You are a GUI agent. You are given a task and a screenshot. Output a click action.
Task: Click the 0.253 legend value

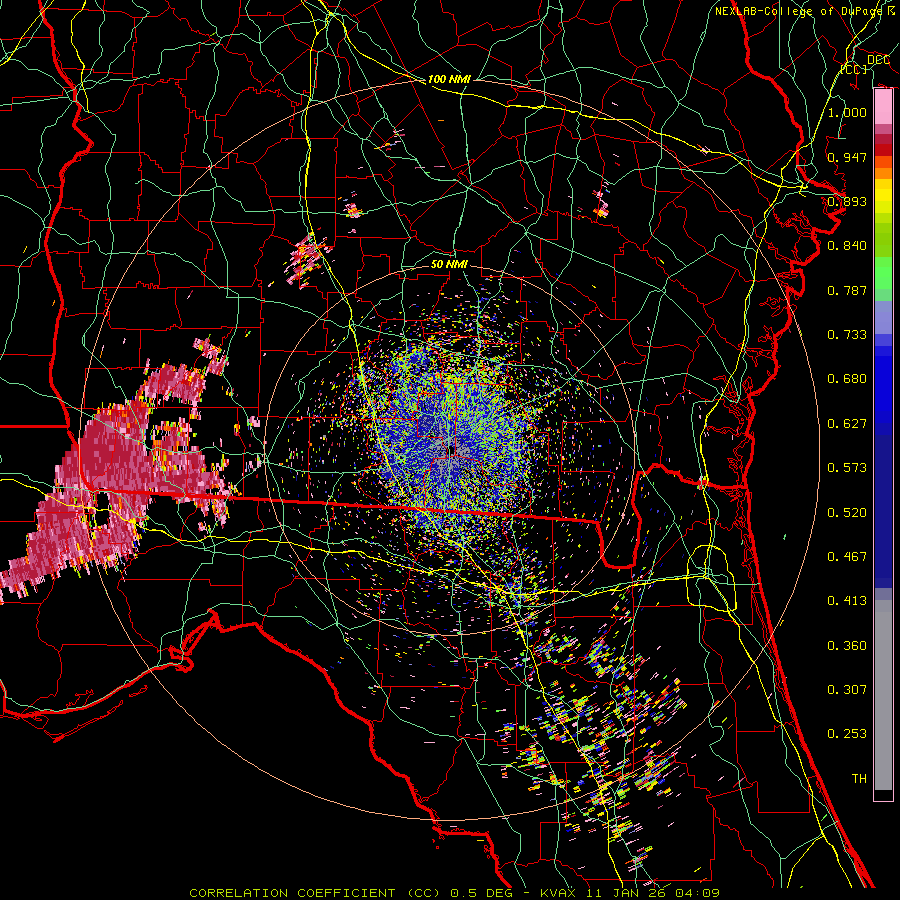pyautogui.click(x=847, y=734)
